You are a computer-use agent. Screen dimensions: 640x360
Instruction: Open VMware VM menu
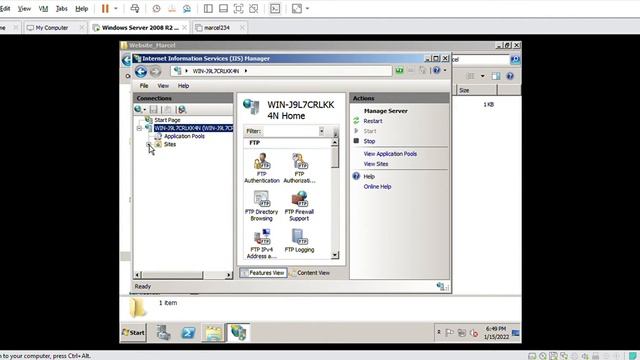pos(43,8)
